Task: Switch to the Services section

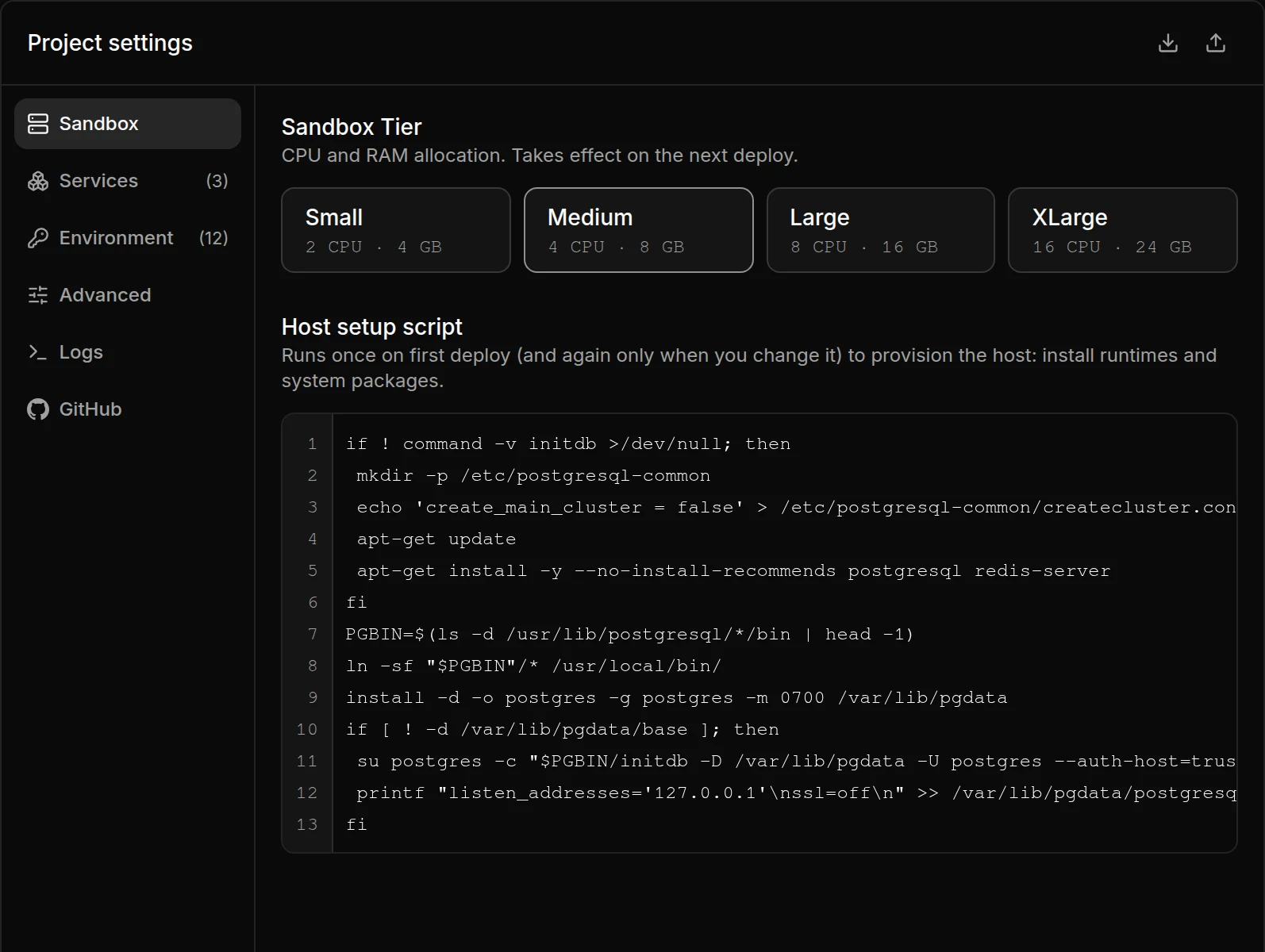Action: coord(128,181)
